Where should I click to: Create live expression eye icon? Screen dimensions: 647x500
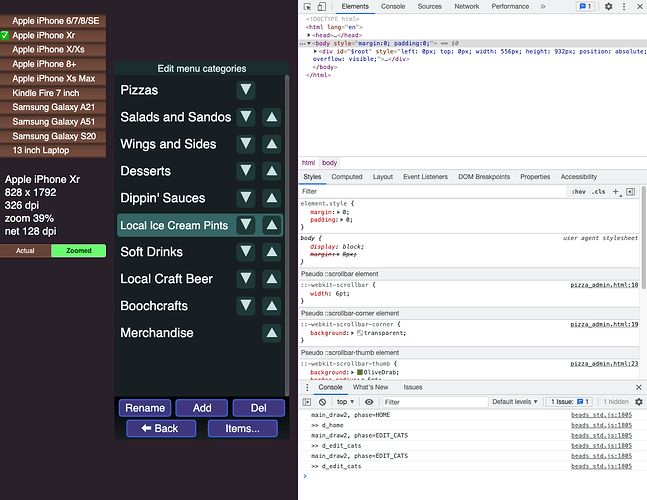point(369,402)
